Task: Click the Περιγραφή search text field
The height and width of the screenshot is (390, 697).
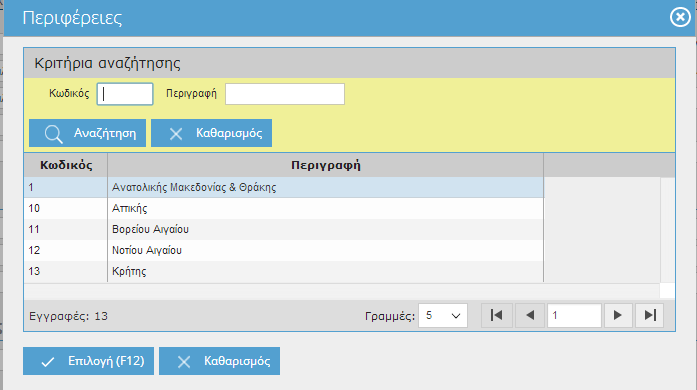Action: [x=285, y=94]
